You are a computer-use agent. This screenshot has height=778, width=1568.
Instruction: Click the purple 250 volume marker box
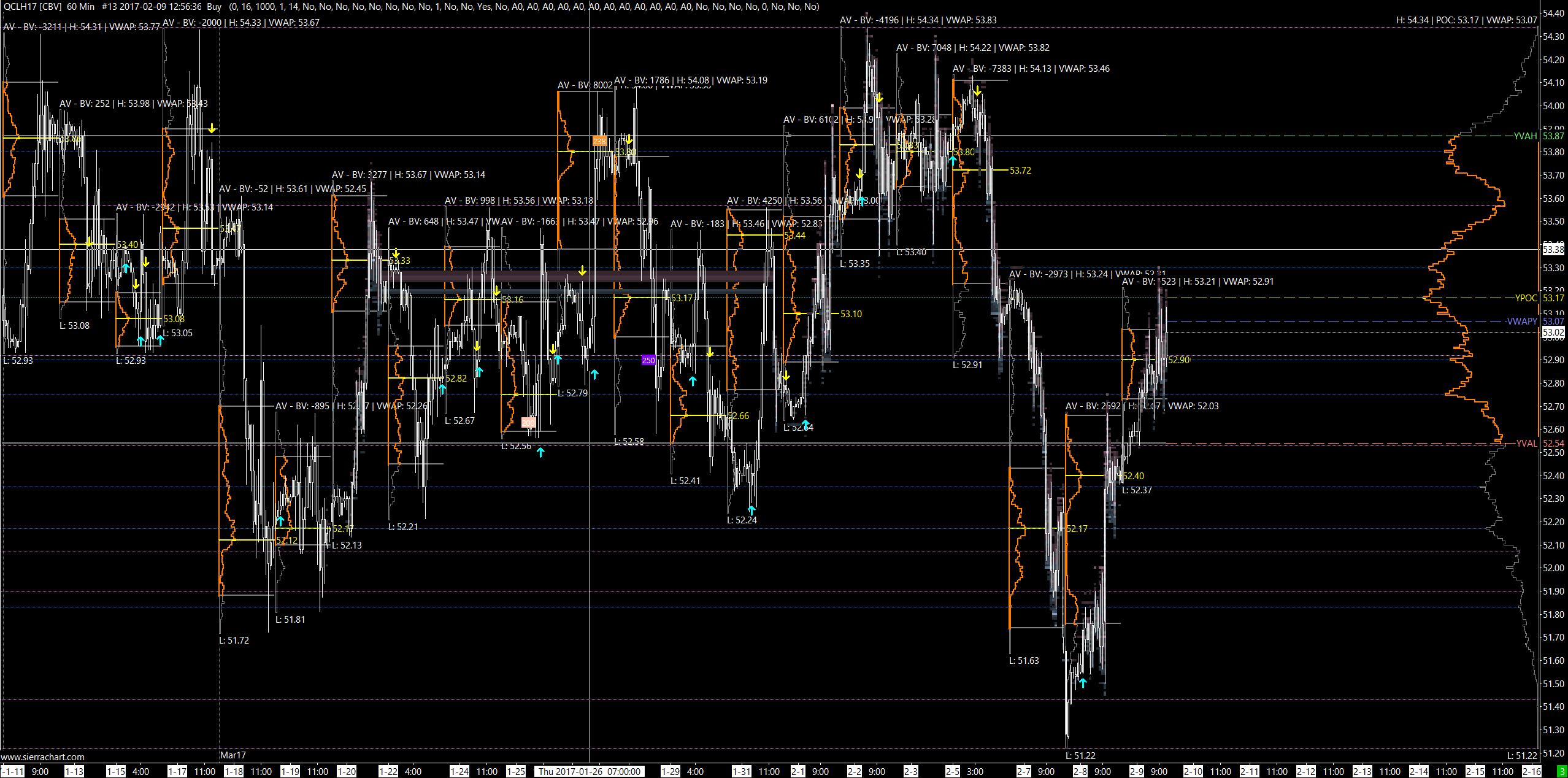coord(648,360)
